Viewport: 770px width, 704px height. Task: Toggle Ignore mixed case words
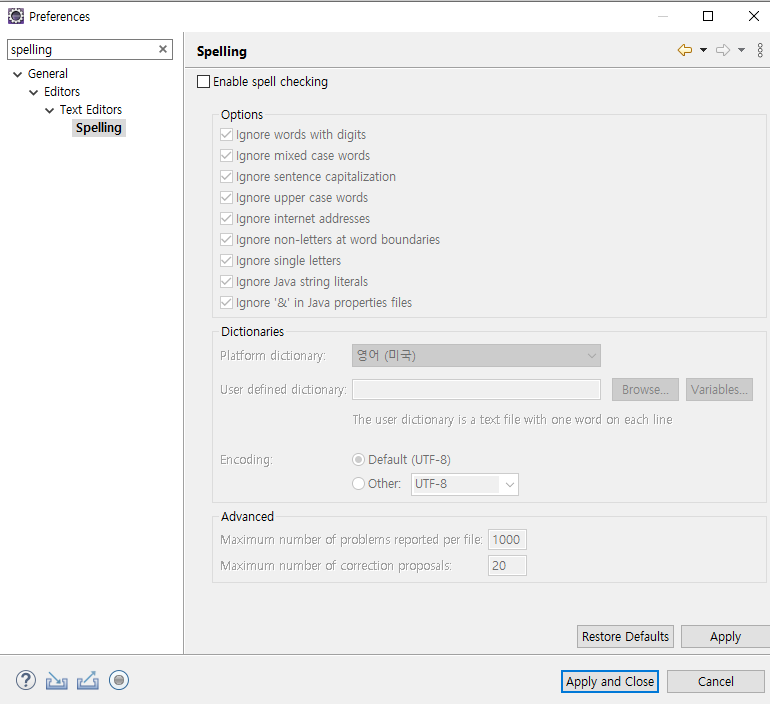click(226, 156)
